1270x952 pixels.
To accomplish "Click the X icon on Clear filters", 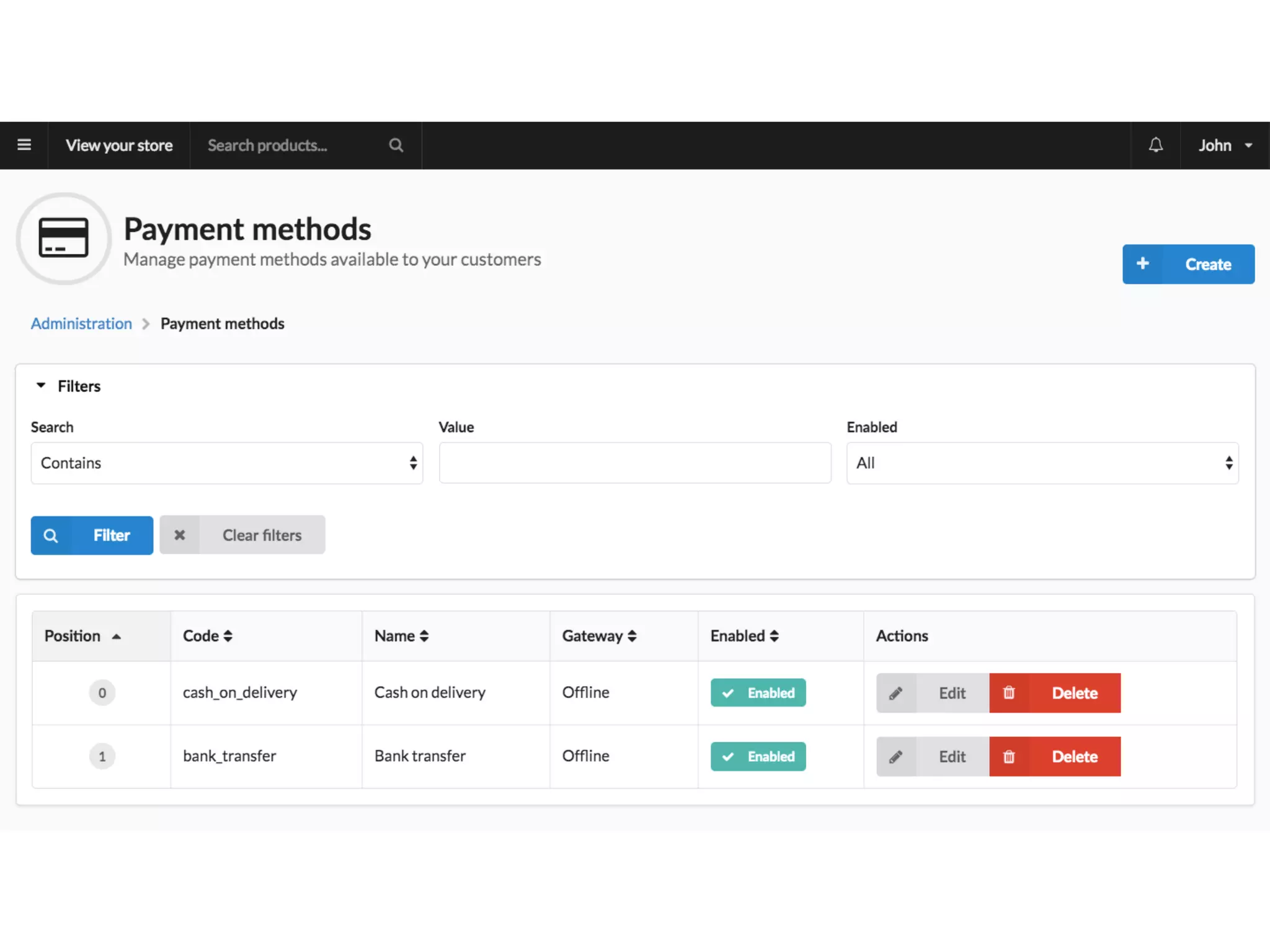I will tap(180, 535).
